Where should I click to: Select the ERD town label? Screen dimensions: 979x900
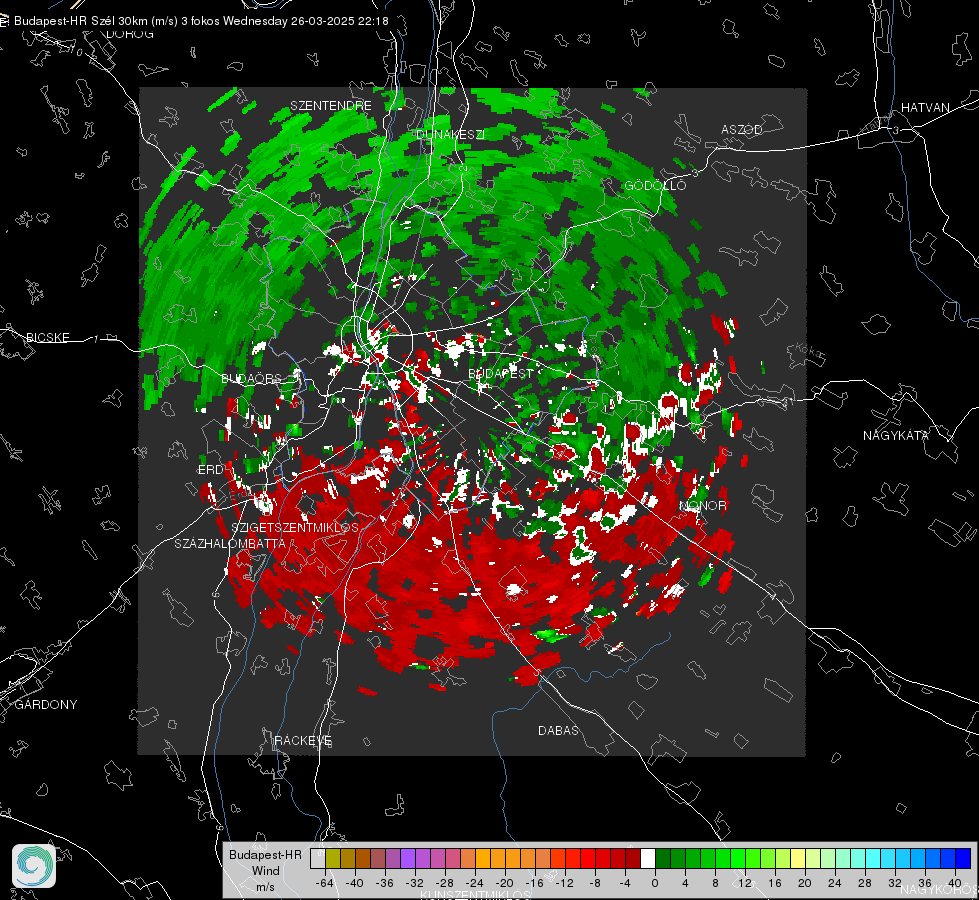[x=210, y=470]
